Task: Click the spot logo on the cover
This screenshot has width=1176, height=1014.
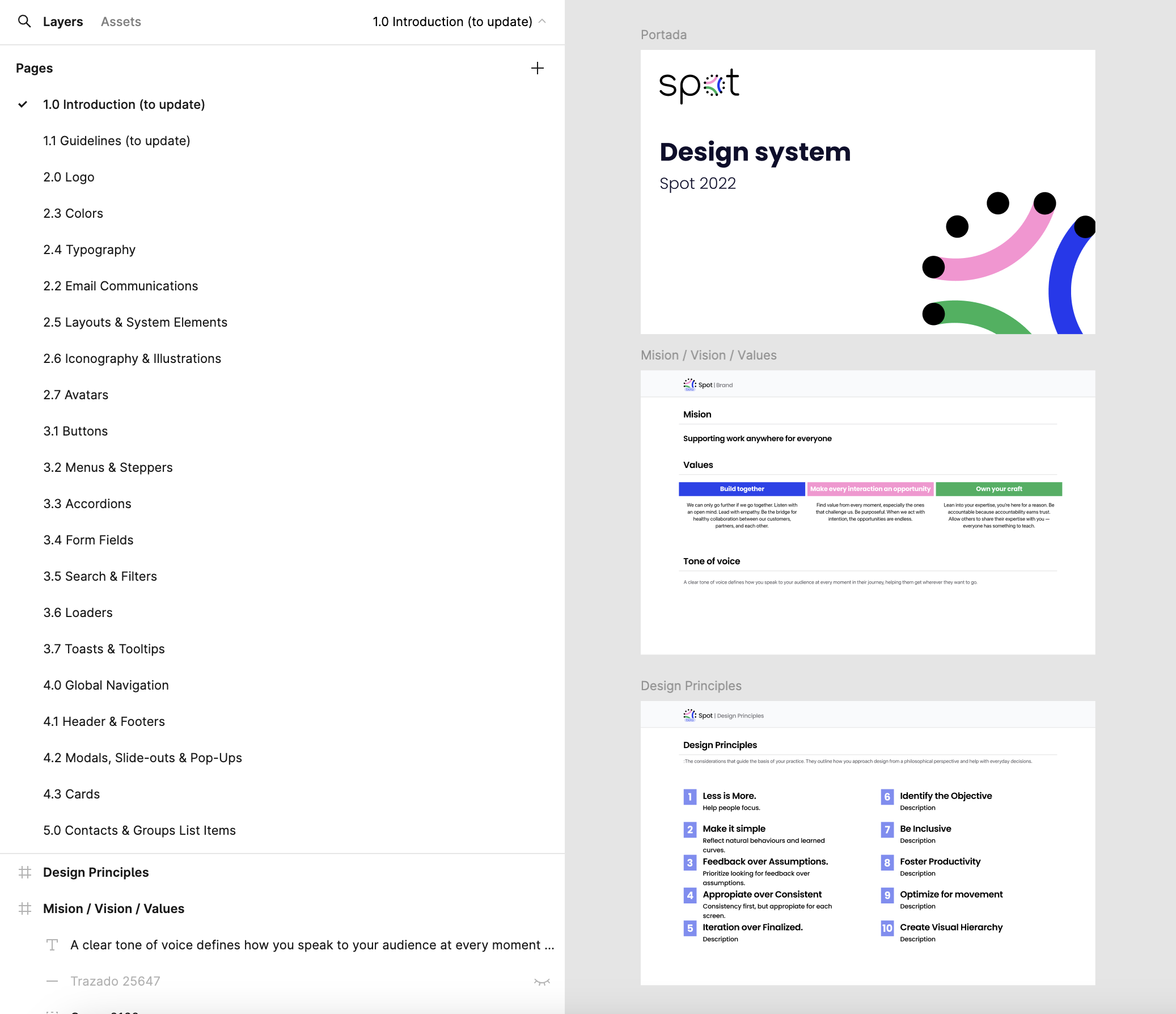Action: (699, 86)
